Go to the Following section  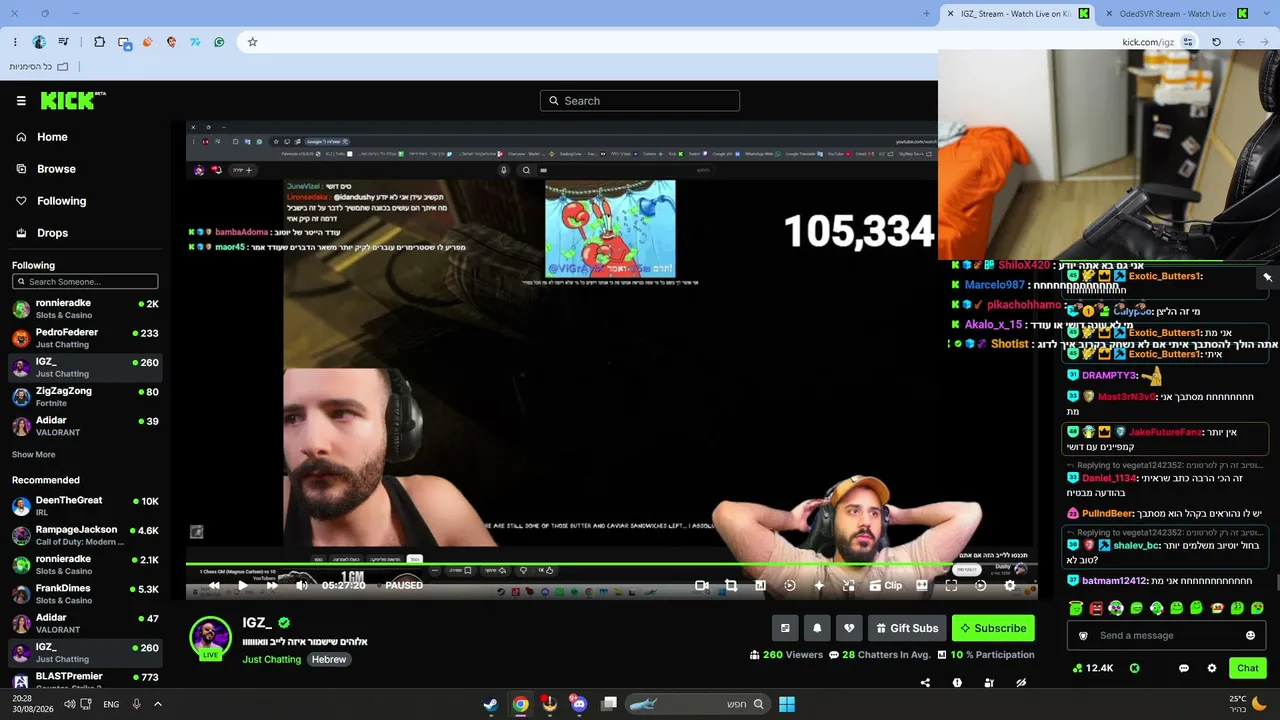(61, 201)
